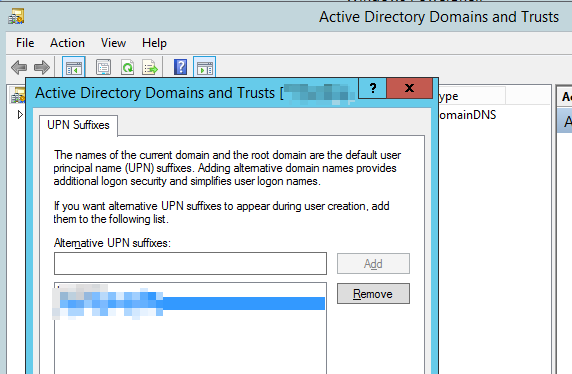Screen dimensions: 572x374
Task: Open the View menu
Action: [113, 43]
